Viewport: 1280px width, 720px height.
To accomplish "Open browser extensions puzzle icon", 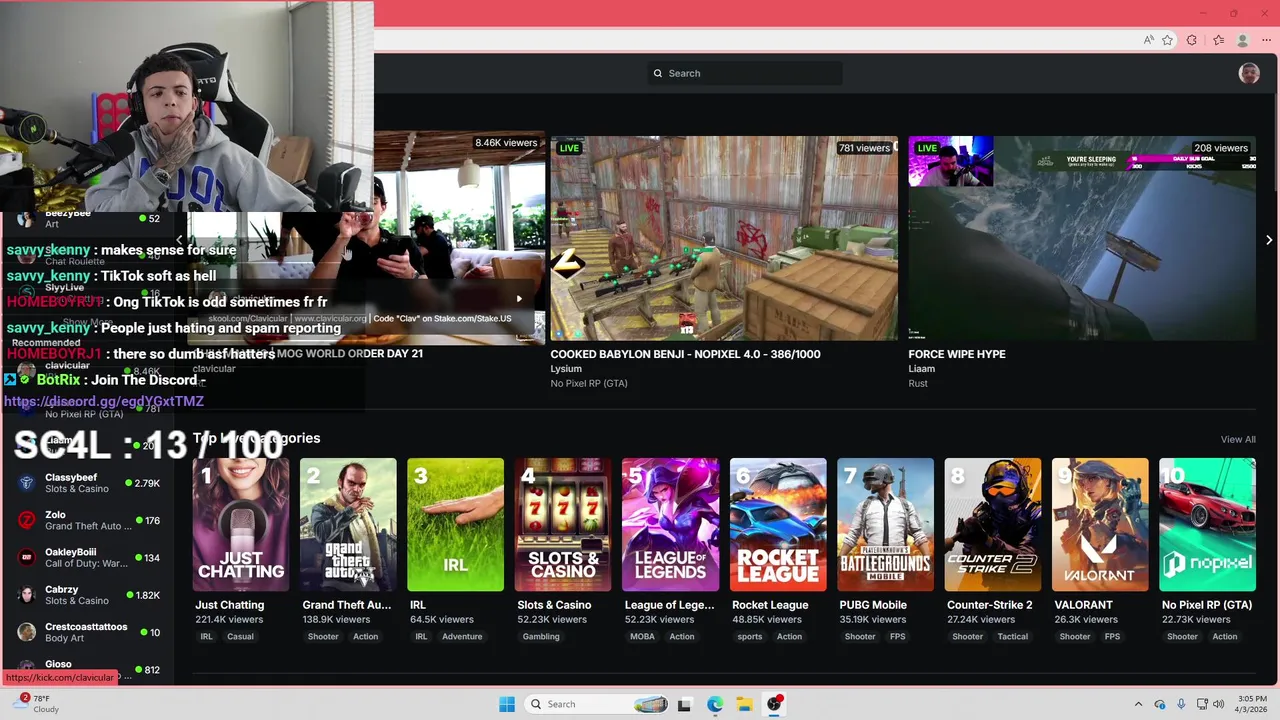I will (1192, 40).
